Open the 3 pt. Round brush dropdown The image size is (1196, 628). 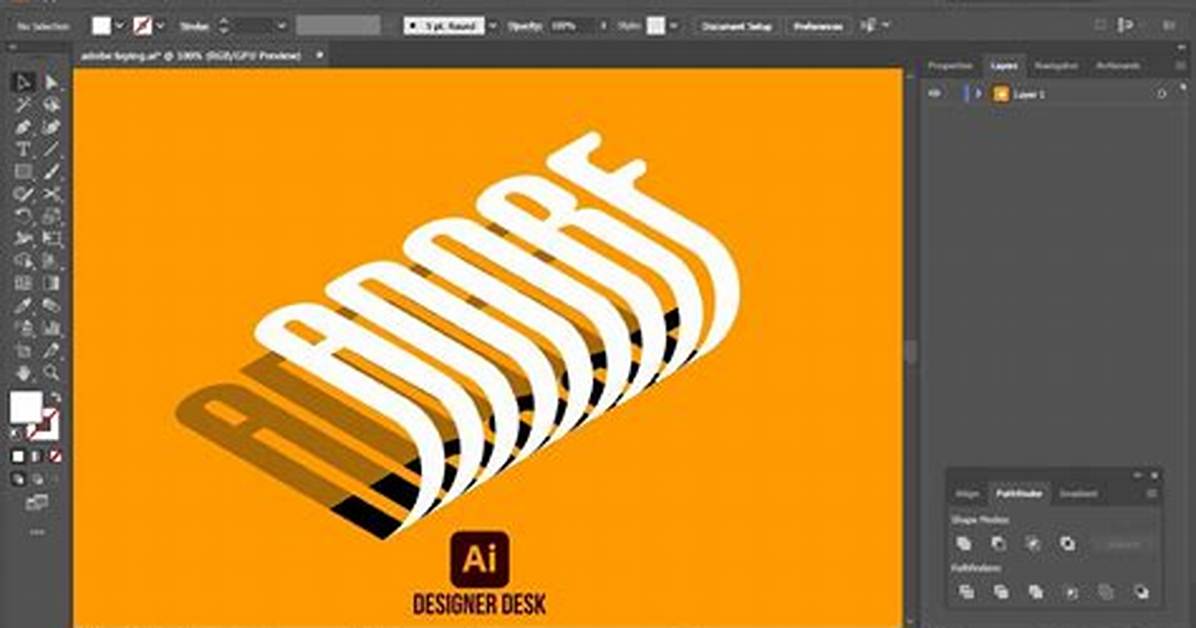pyautogui.click(x=493, y=26)
